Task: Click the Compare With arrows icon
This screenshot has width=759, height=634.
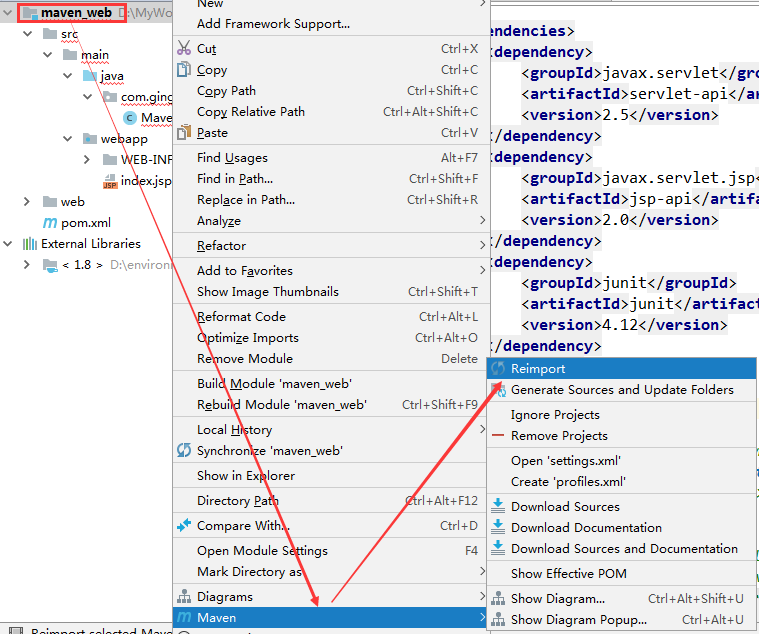Action: click(184, 525)
